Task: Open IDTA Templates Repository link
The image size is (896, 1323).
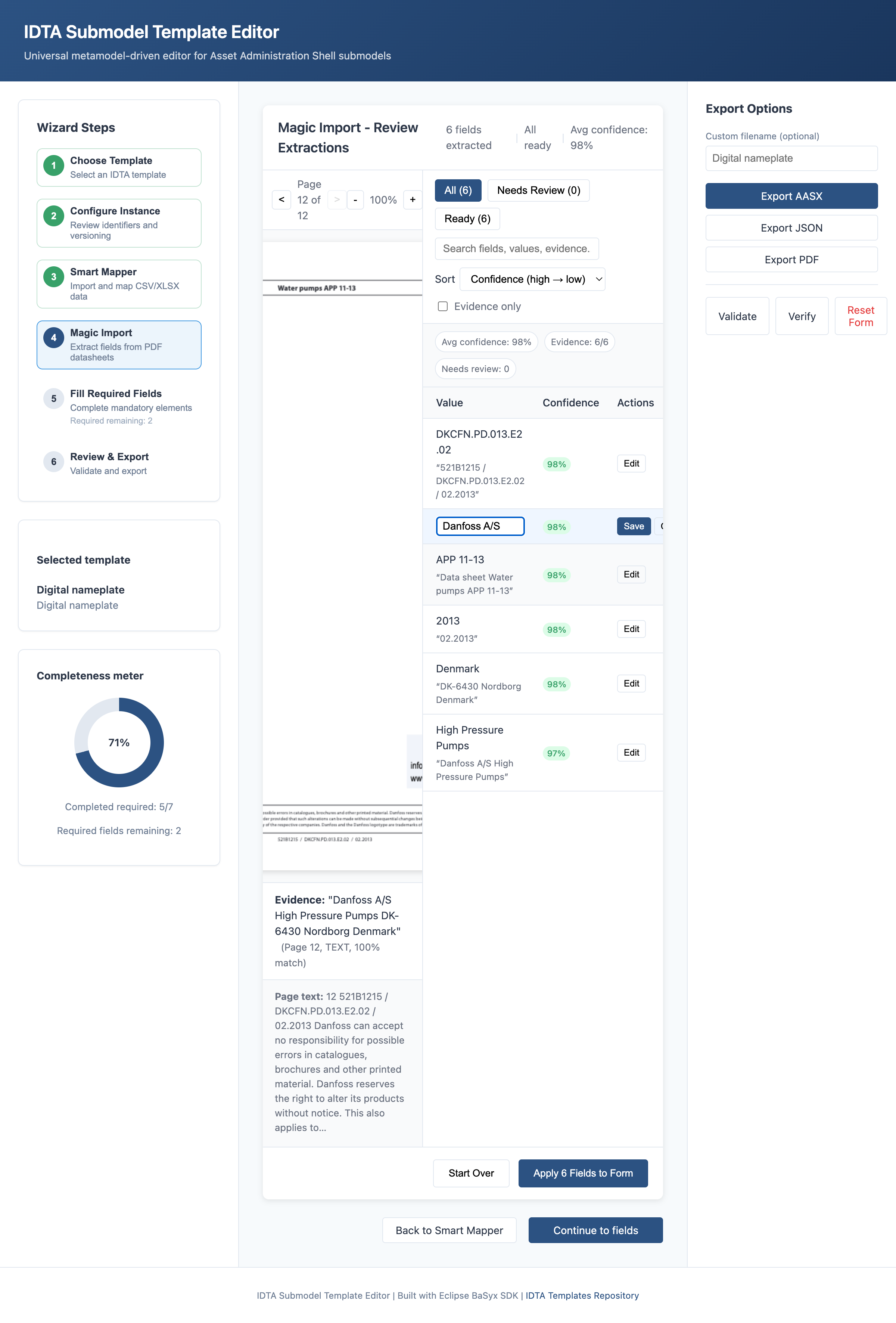Action: click(x=581, y=1295)
